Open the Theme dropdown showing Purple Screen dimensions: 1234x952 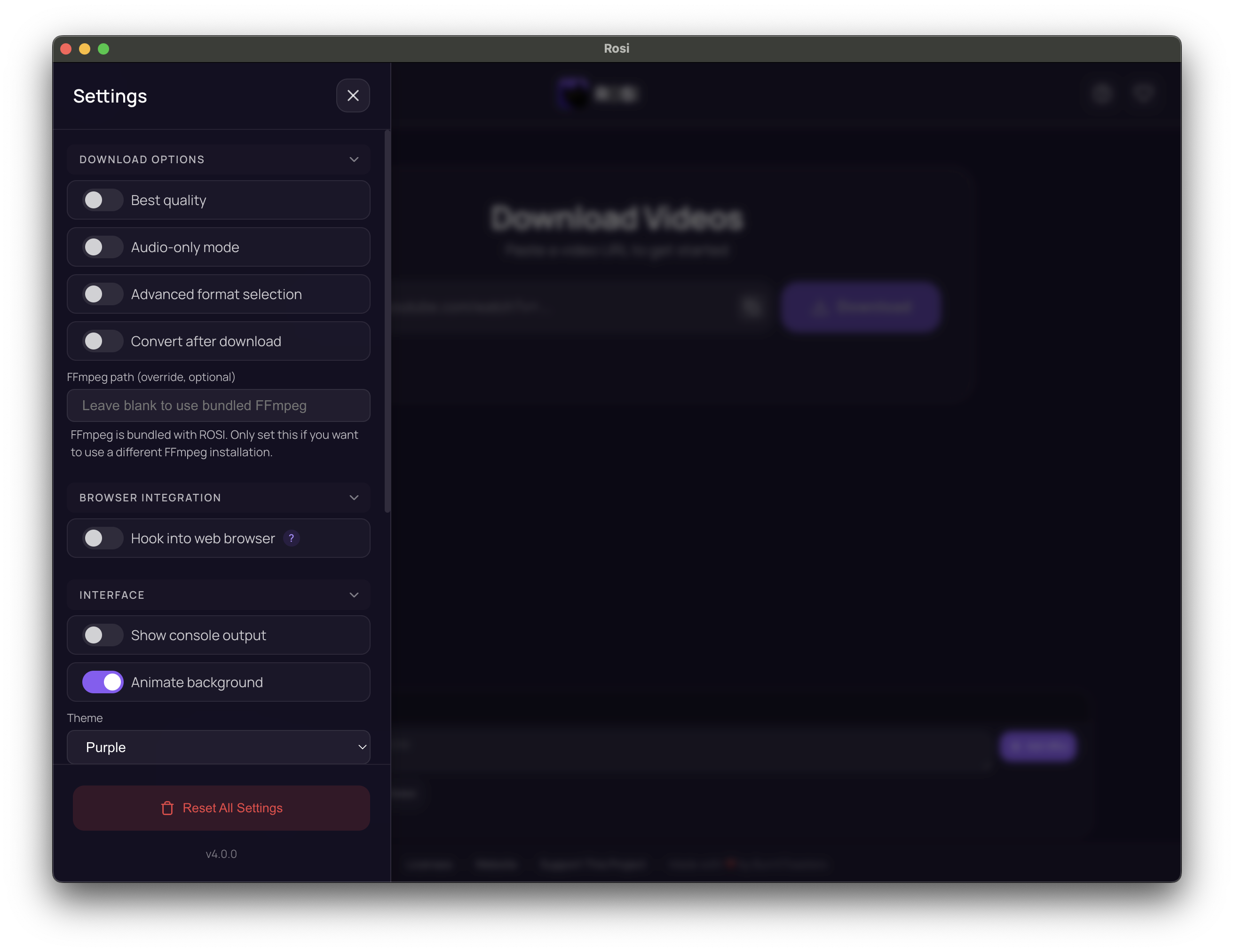[218, 747]
